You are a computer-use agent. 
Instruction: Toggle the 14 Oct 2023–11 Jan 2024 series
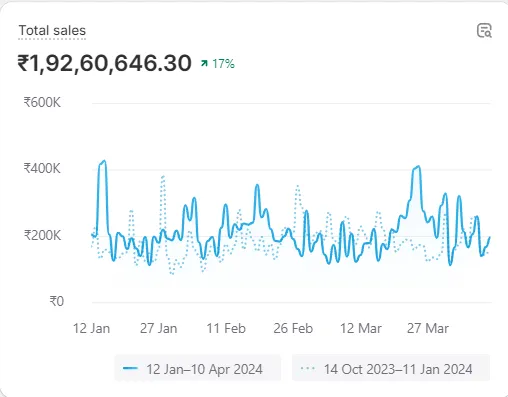[x=391, y=368]
